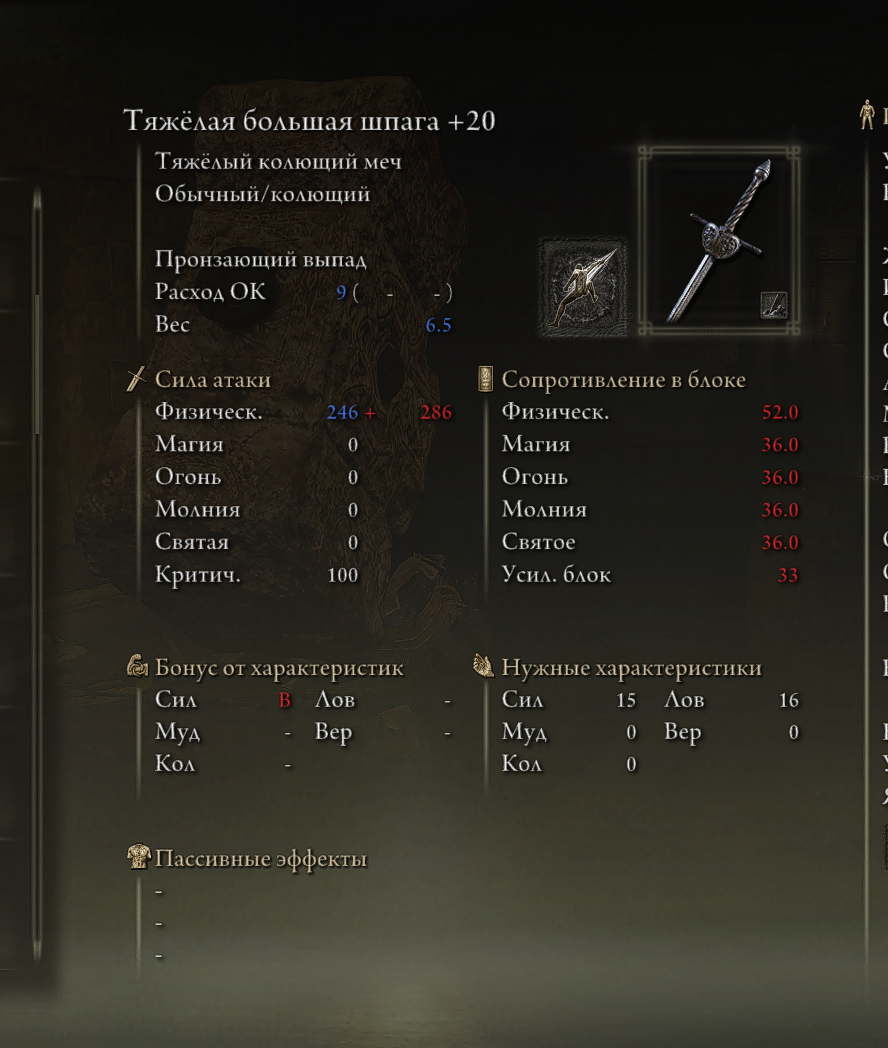This screenshot has width=888, height=1048.
Task: Click the Piercing Fang skill icon
Action: pyautogui.click(x=584, y=287)
